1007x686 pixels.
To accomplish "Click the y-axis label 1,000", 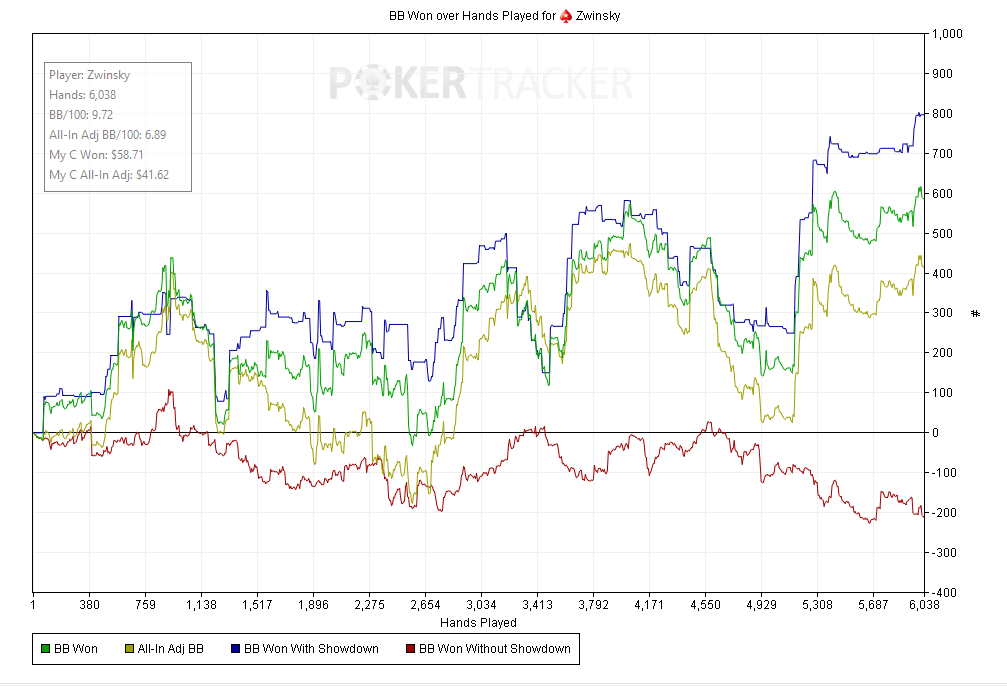I will (x=947, y=34).
